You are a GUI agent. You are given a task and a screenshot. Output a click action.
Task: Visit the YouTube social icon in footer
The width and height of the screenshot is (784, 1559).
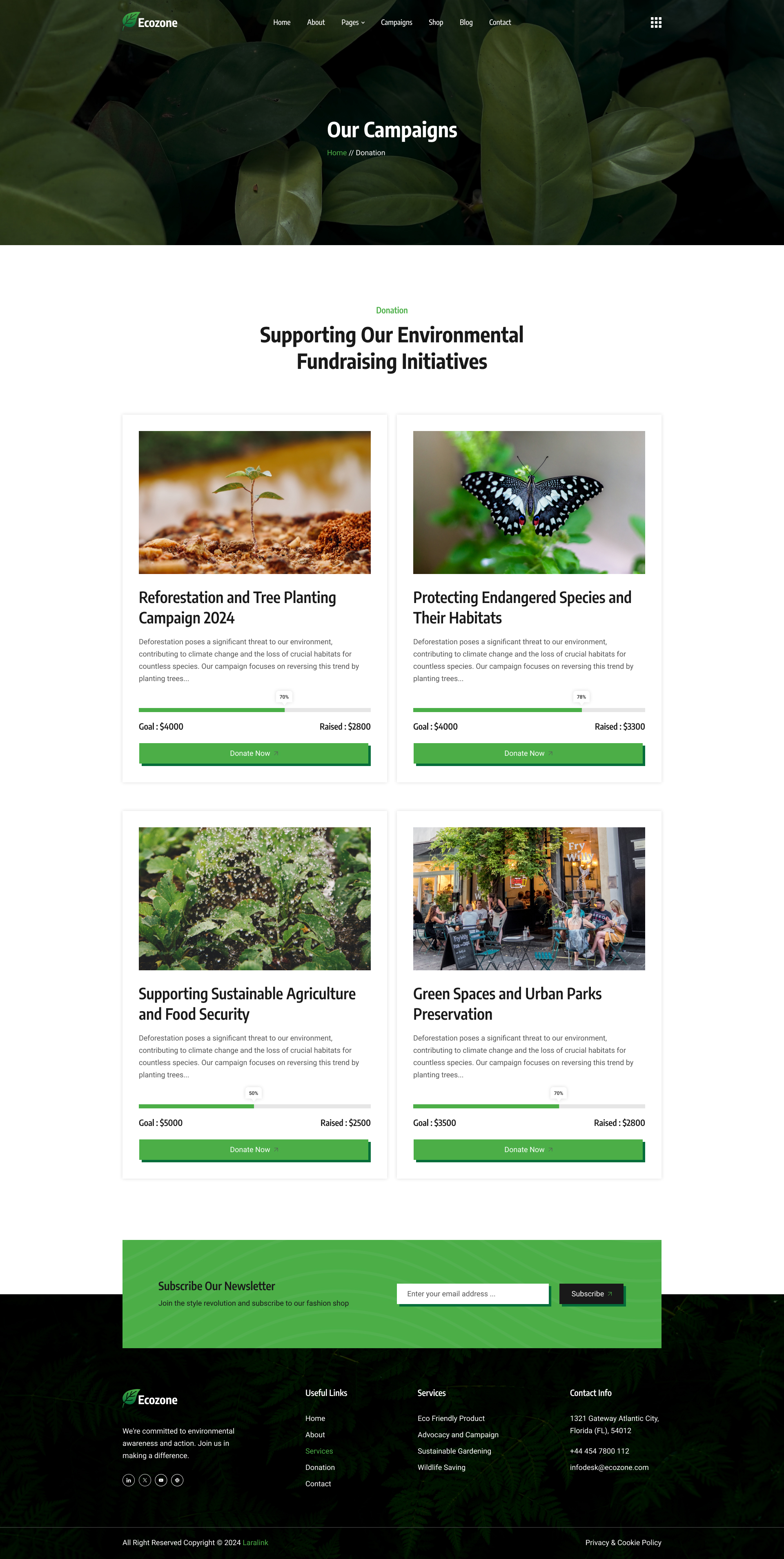click(161, 1480)
